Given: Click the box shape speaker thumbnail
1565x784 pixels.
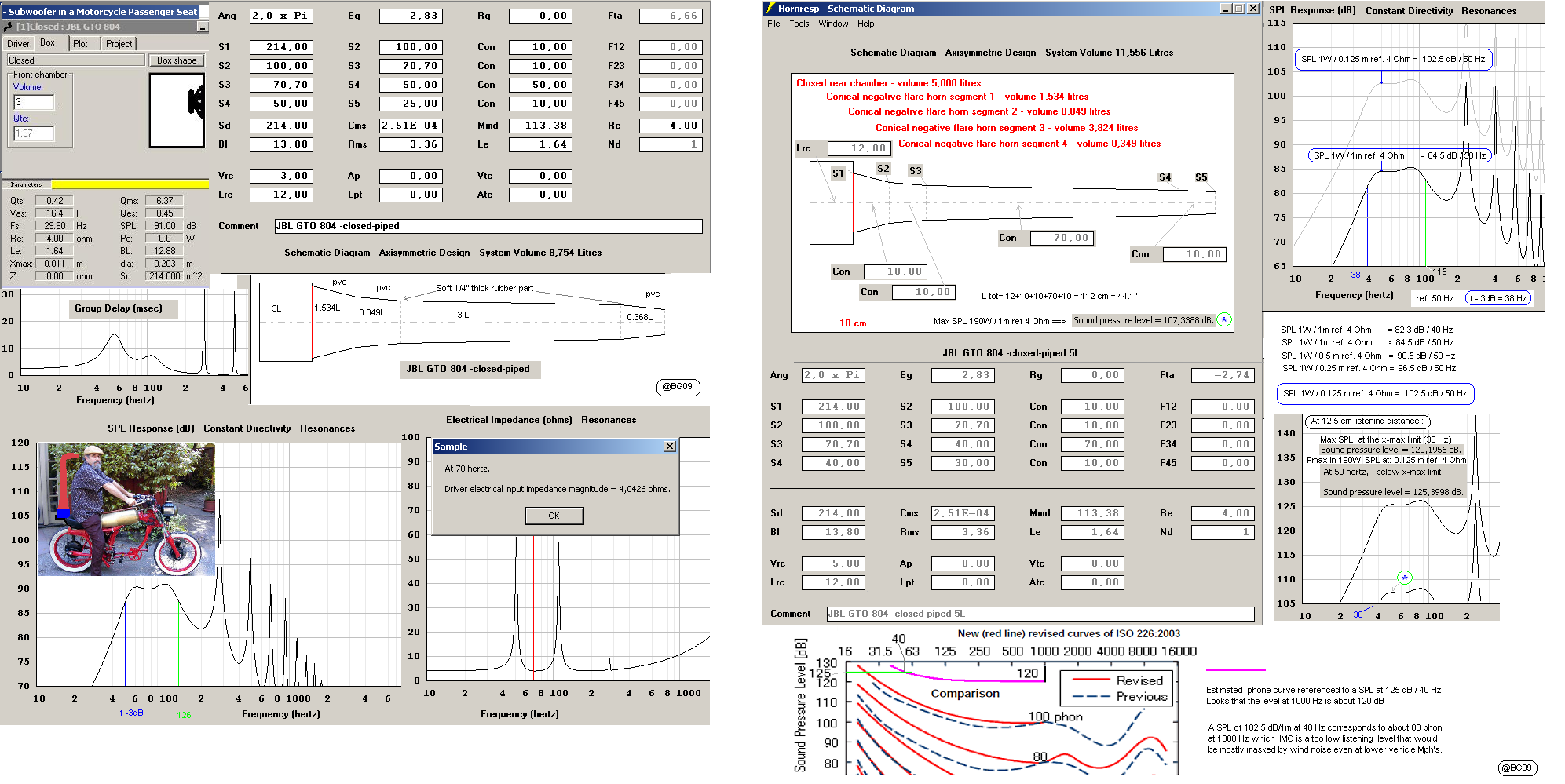Looking at the screenshot, I should pos(177,111).
